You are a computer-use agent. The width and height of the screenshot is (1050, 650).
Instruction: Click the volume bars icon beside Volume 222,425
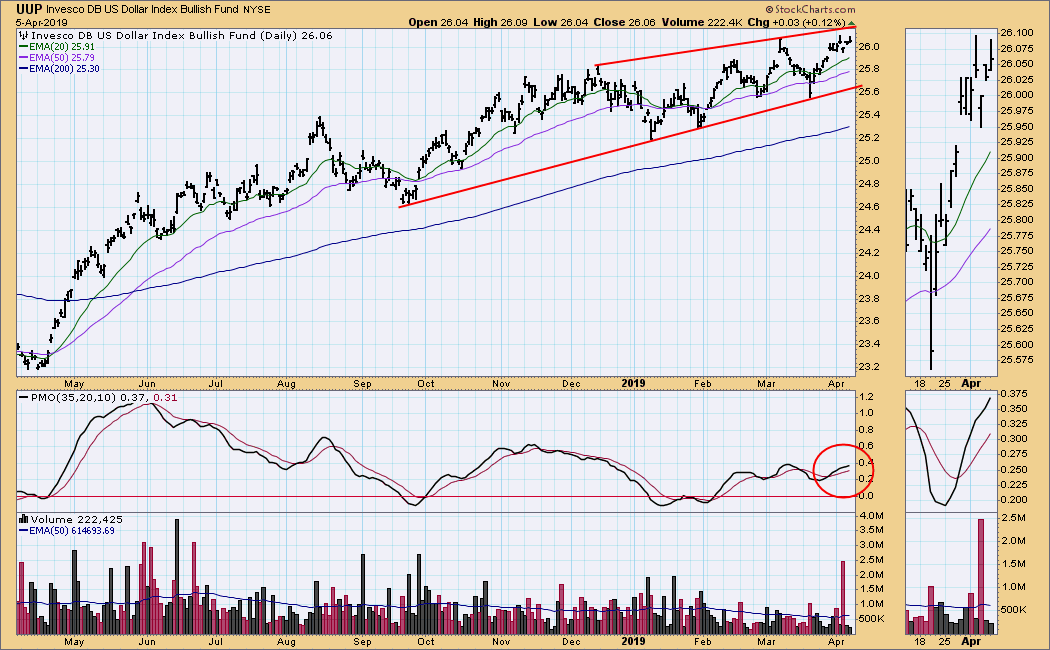(24, 519)
